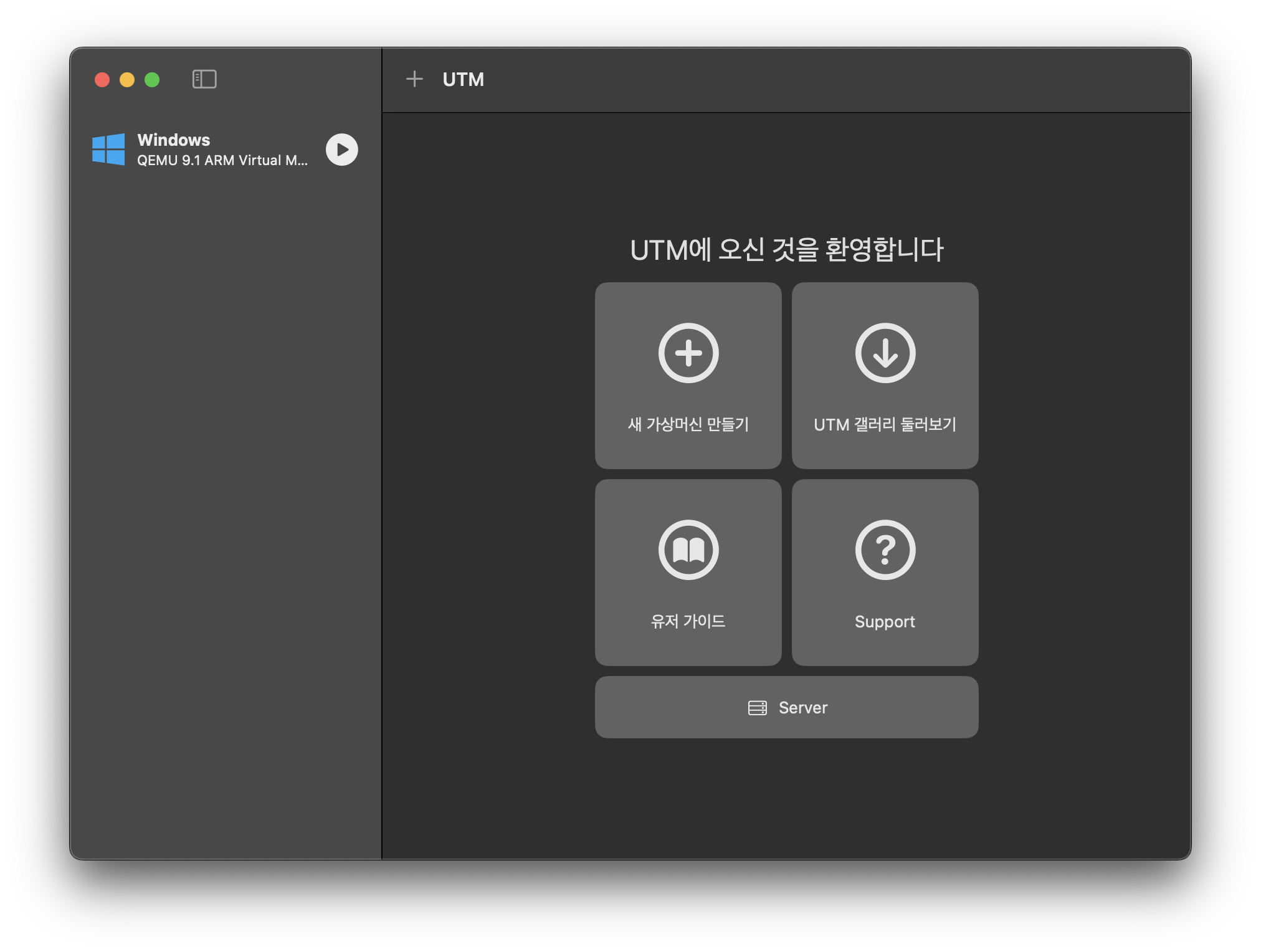Open the '유저 가이드' label
The height and width of the screenshot is (952, 1261).
[688, 621]
